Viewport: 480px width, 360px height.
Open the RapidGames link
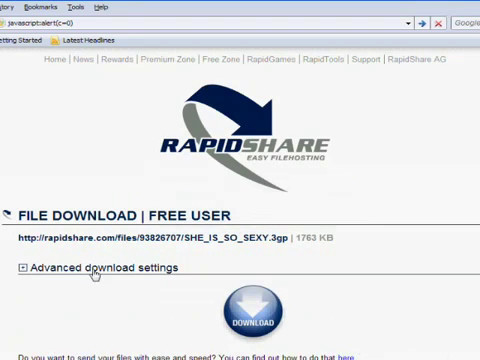(271, 59)
